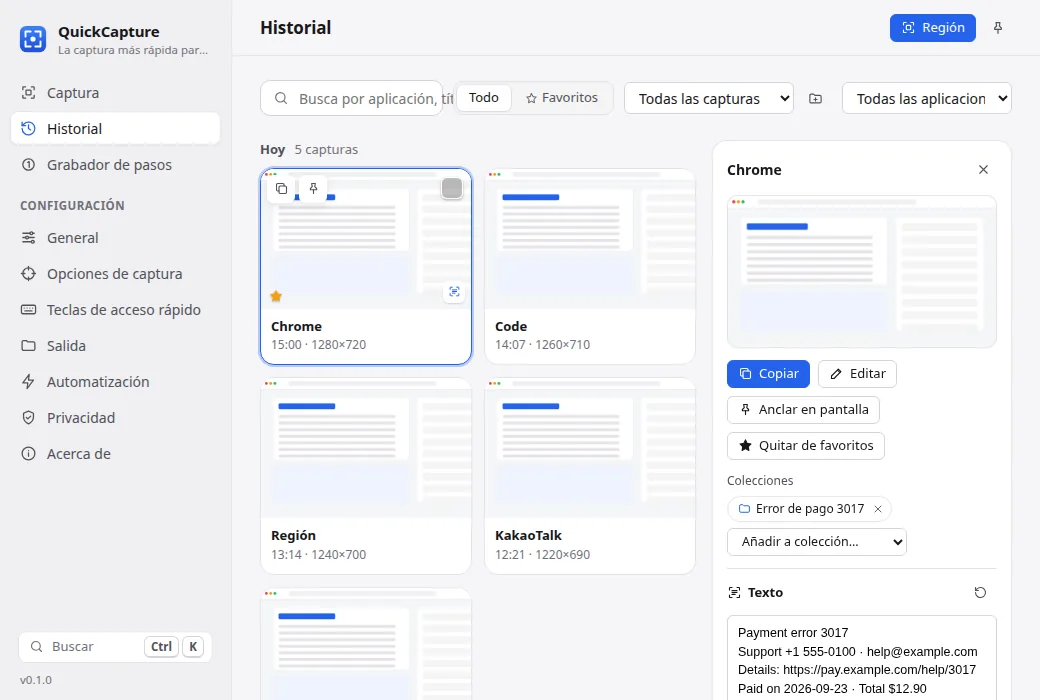The height and width of the screenshot is (700, 1040).
Task: Open Privacidad settings
Action: (115, 417)
